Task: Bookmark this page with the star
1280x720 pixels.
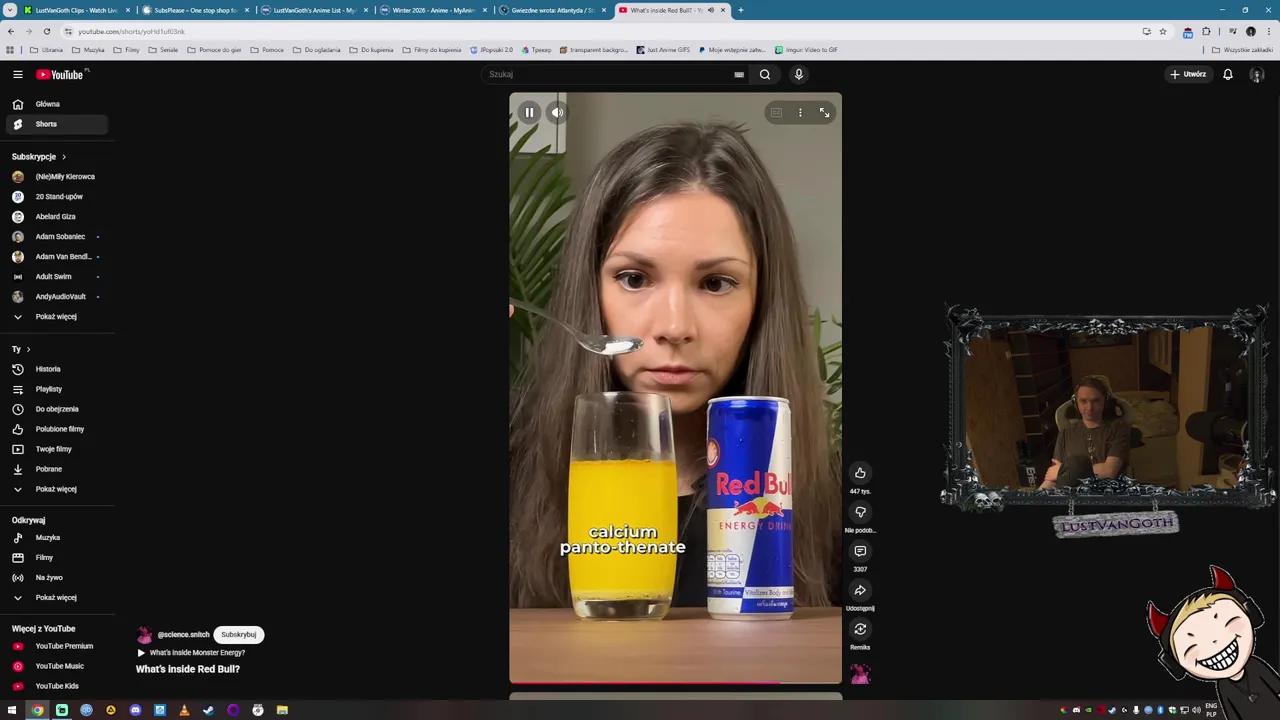Action: (1162, 31)
